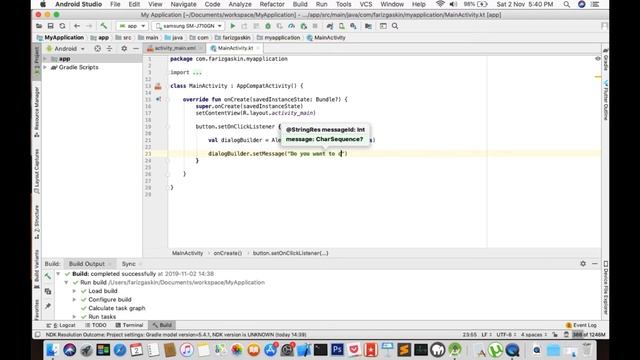The image size is (640, 360).
Task: Click the Apple menu icon
Action: [x=43, y=4]
